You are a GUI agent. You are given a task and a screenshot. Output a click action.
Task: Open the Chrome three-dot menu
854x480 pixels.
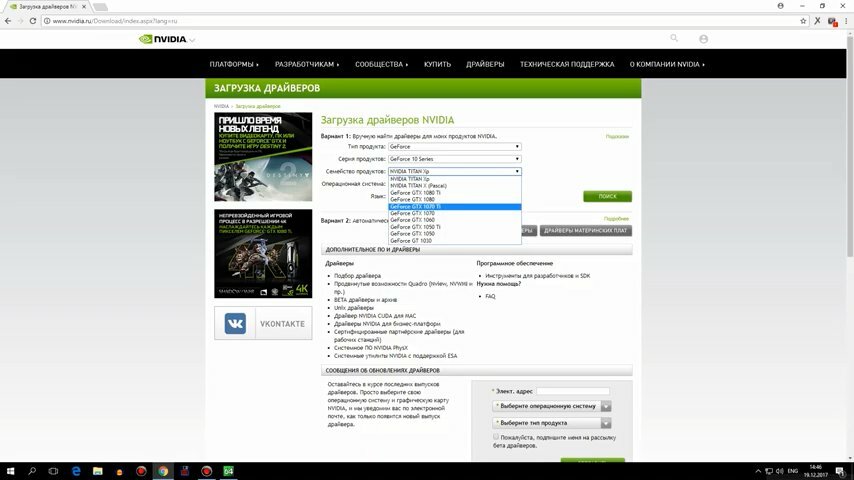tap(846, 21)
